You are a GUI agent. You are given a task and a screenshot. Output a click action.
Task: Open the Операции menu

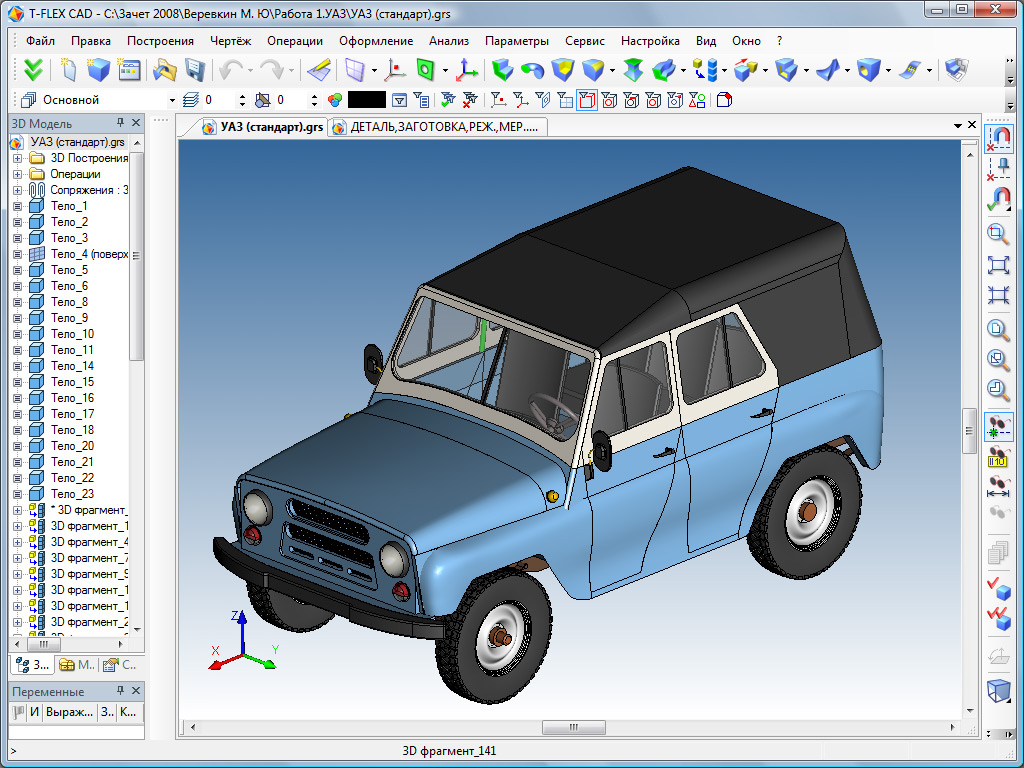(x=295, y=40)
